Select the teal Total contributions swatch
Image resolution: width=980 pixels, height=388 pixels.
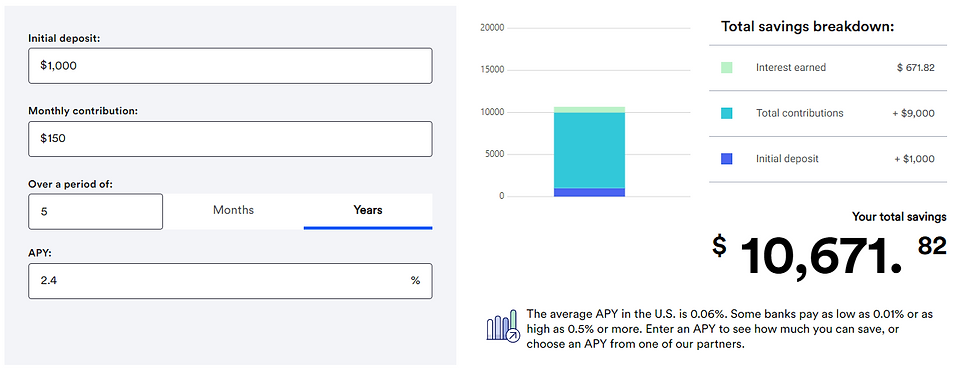pos(726,113)
